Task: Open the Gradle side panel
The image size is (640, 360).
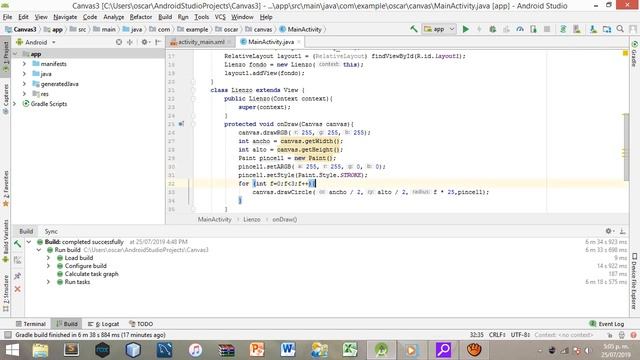Action: 634,53
